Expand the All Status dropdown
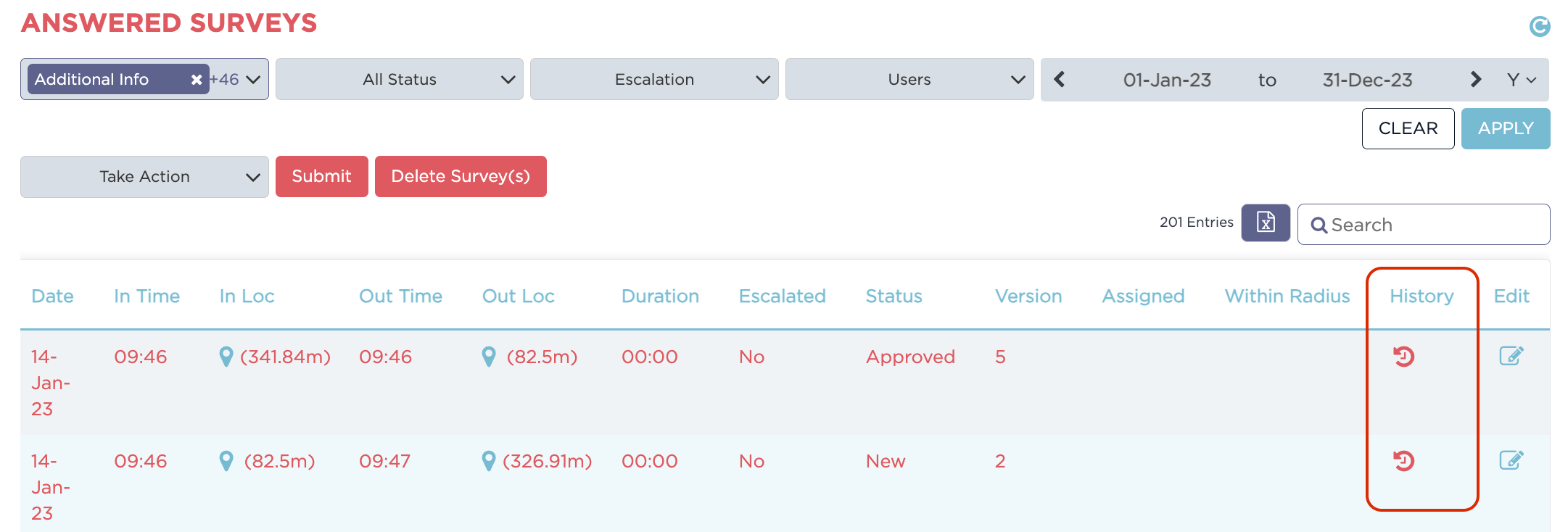The height and width of the screenshot is (532, 1568). (x=400, y=79)
